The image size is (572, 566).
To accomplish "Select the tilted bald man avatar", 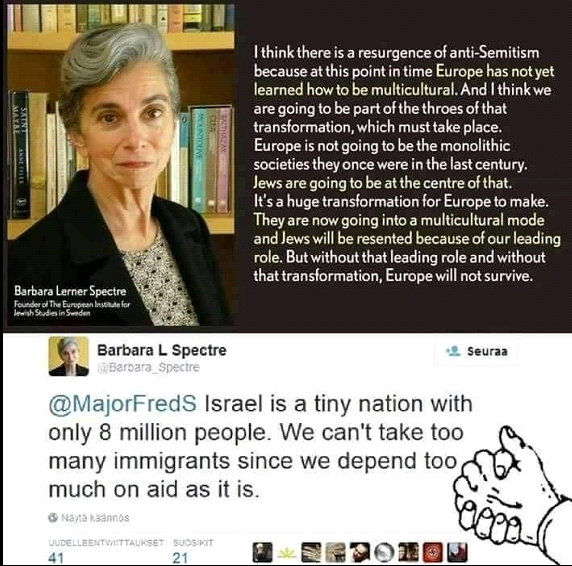I will (x=360, y=553).
